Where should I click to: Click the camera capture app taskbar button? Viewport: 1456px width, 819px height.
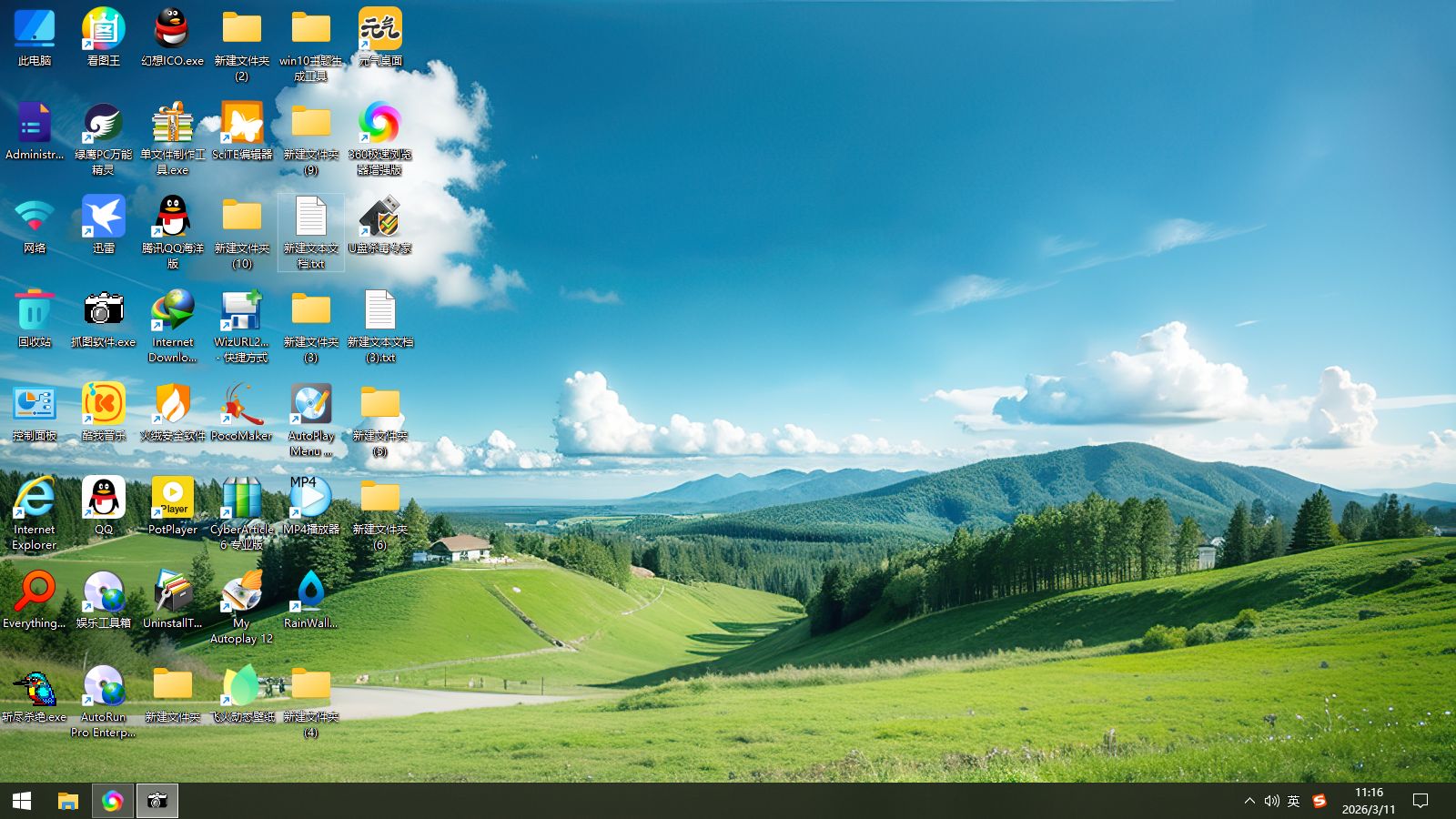(157, 801)
